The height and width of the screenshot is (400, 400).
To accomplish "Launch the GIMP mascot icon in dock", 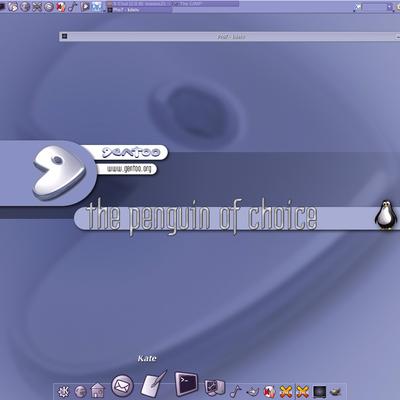I will pos(253,391).
